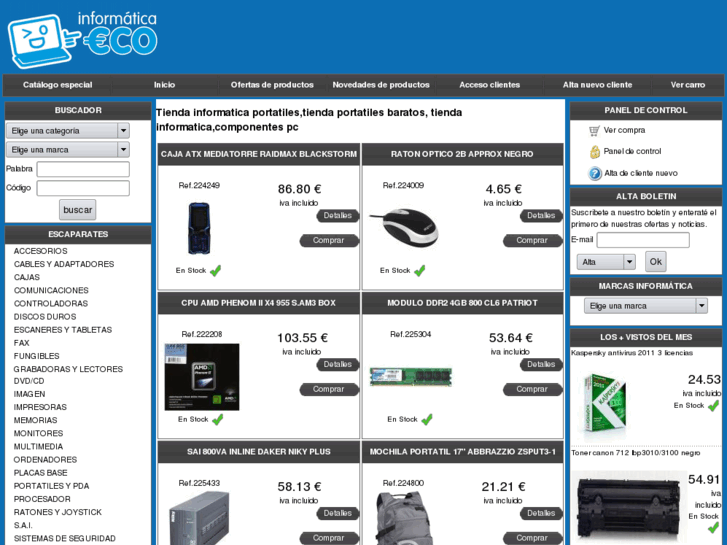Viewport: 727px width, 545px height.
Task: Click Comprar for CPU AMD Phenom II
Action: [x=329, y=390]
